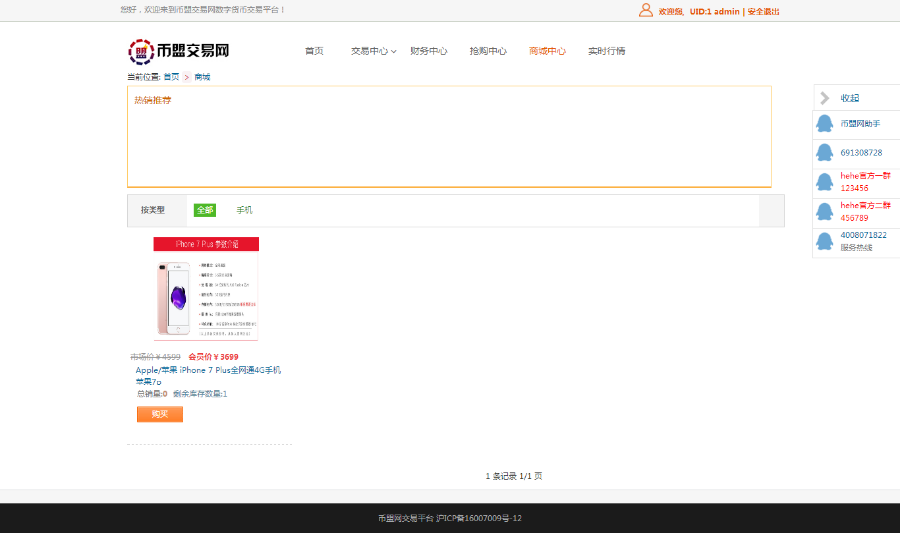Filter products by 手机 category
Viewport: 900px width, 533px height.
[244, 210]
